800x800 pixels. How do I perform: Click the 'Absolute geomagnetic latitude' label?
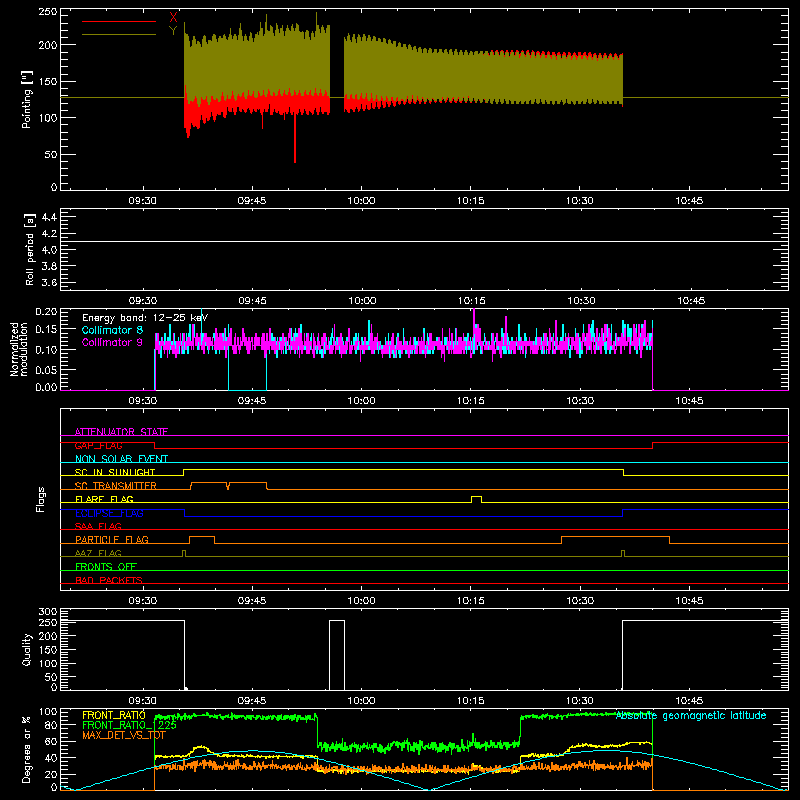click(x=691, y=716)
